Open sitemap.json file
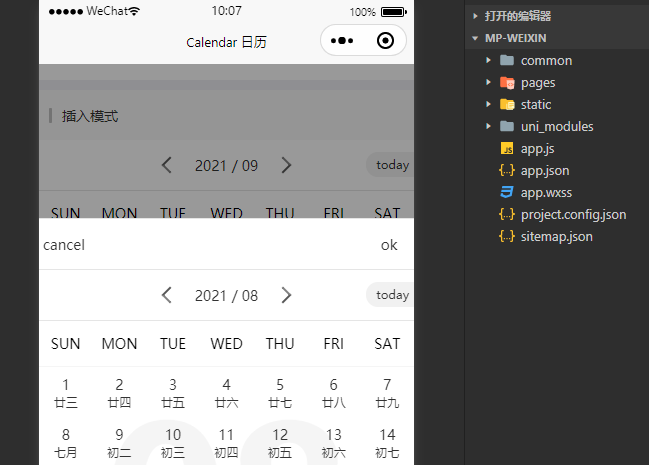649x465 pixels. tap(556, 236)
